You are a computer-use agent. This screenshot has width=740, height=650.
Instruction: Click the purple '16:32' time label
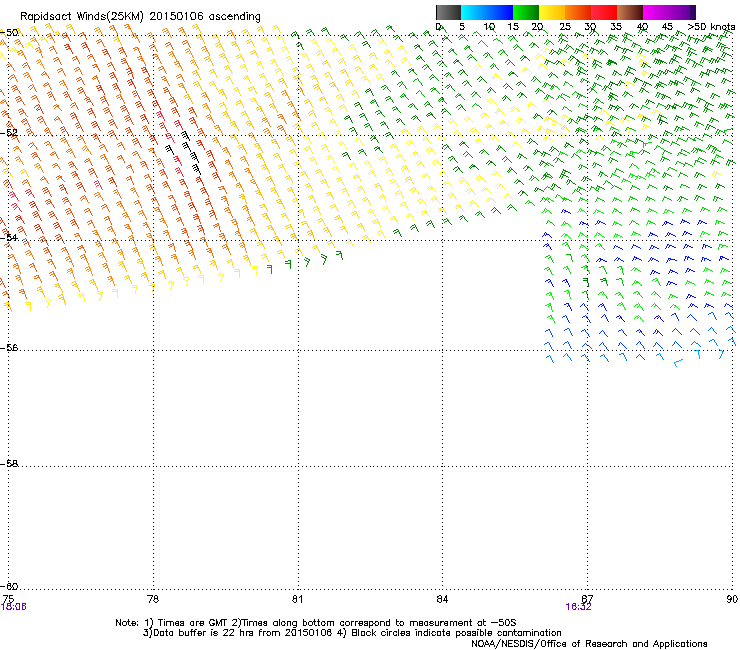pyautogui.click(x=578, y=607)
